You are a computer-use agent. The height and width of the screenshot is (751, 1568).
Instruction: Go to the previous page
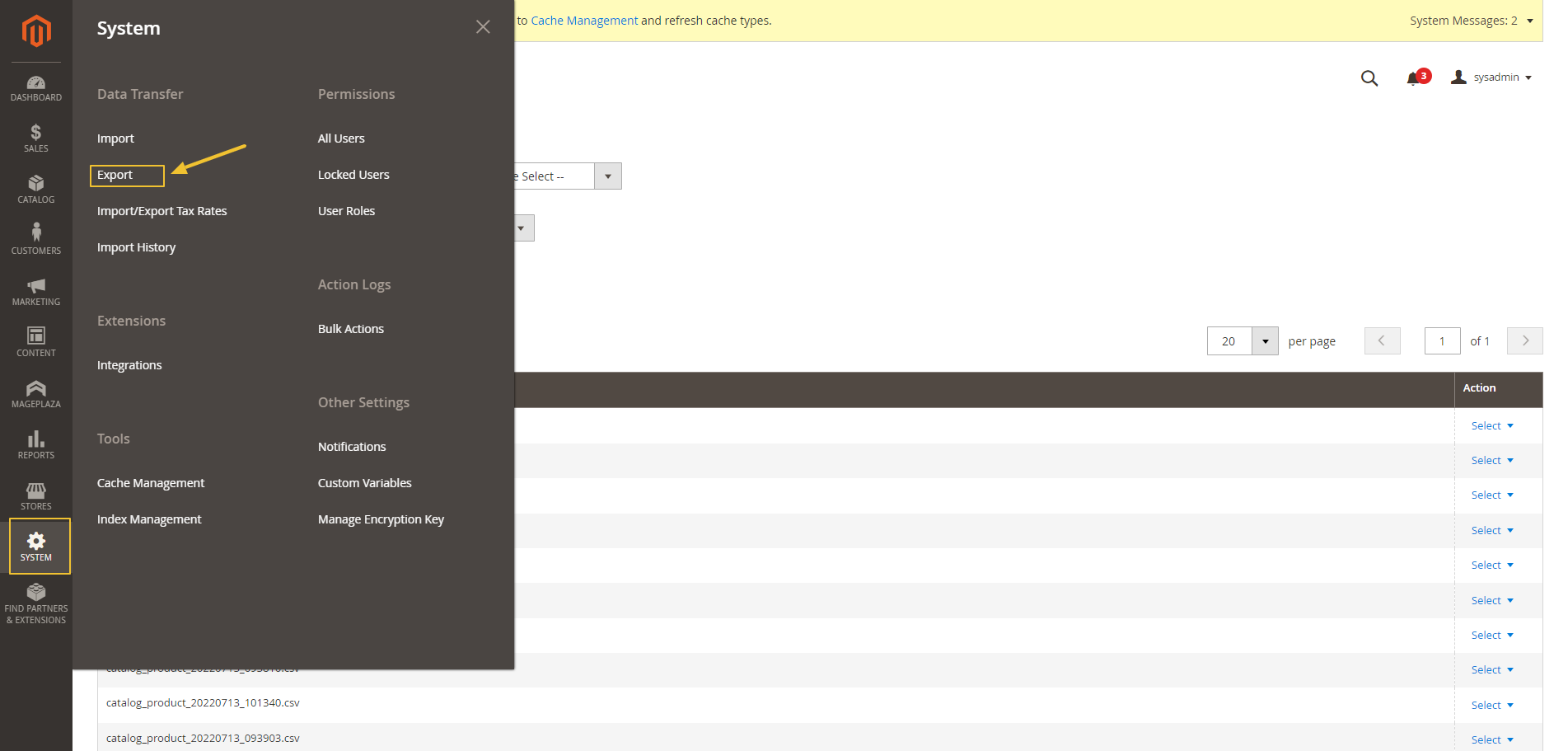1382,340
